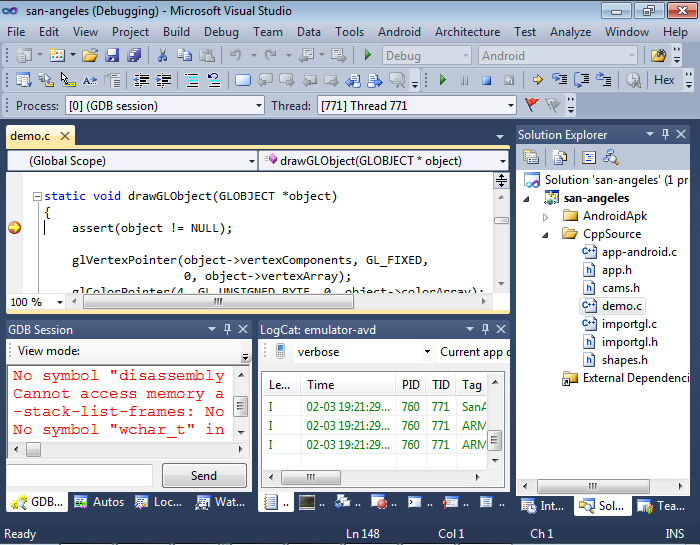Click the red flag thread icon
The height and width of the screenshot is (545, 700).
click(x=532, y=105)
